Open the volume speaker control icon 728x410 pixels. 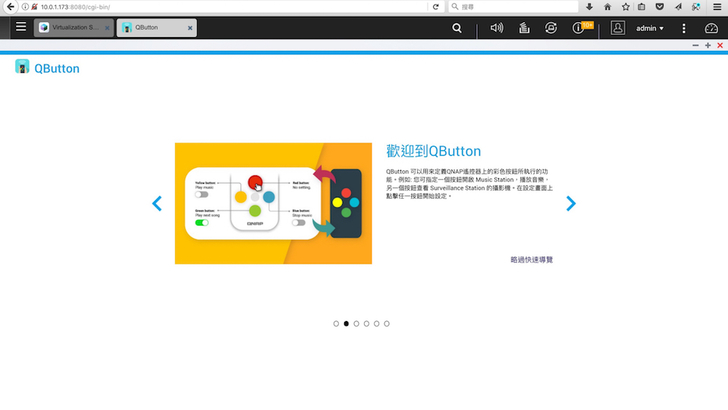coord(497,28)
